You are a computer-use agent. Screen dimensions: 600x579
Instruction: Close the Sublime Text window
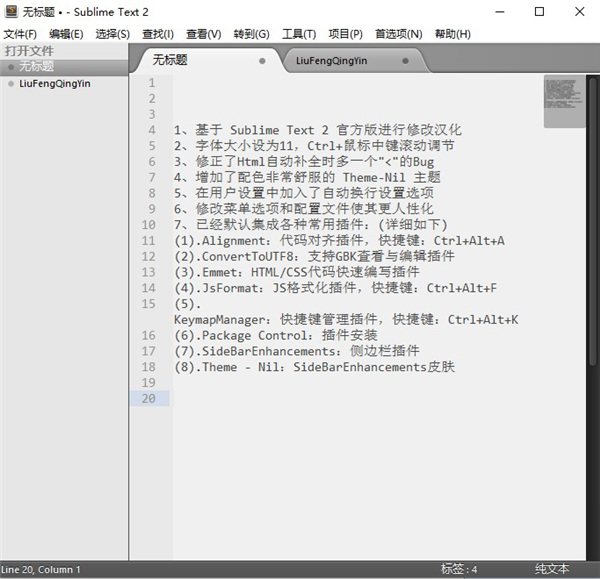click(580, 12)
